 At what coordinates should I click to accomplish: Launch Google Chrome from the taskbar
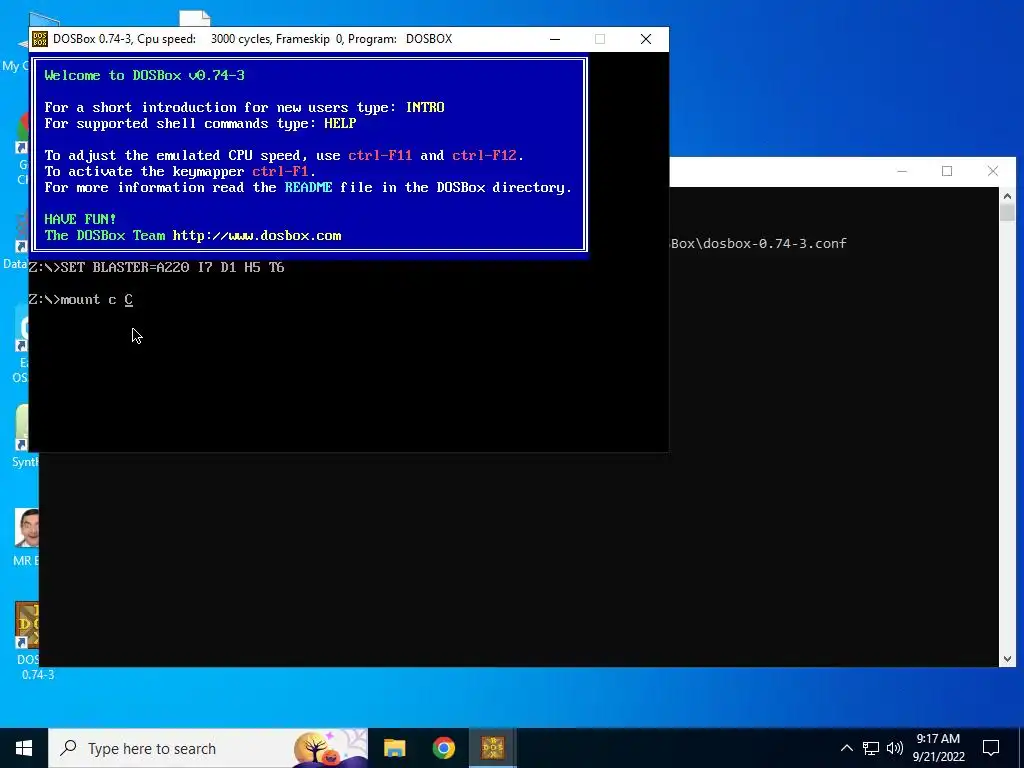coord(443,748)
